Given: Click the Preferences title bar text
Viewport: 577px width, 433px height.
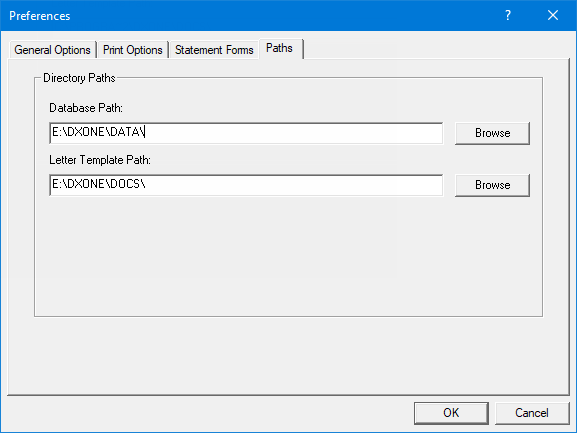Looking at the screenshot, I should click(40, 16).
